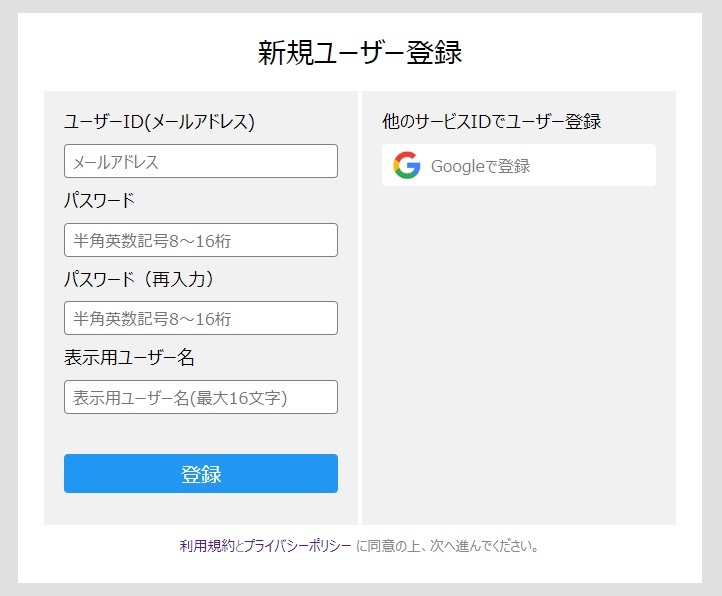The image size is (722, 596).
Task: Select the パスワード（再入力） input box
Action: pos(201,318)
